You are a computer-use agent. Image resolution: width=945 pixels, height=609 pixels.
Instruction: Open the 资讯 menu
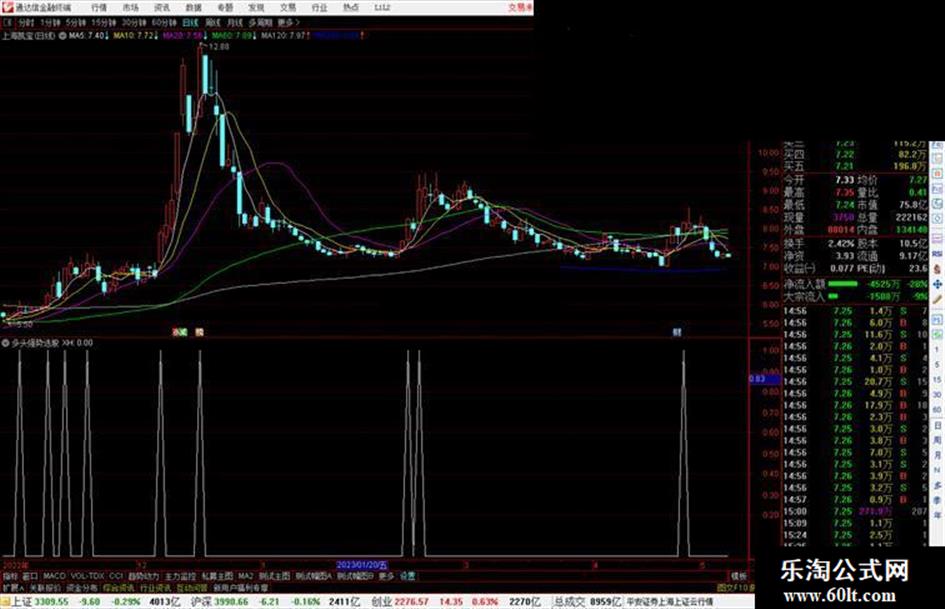[x=162, y=8]
